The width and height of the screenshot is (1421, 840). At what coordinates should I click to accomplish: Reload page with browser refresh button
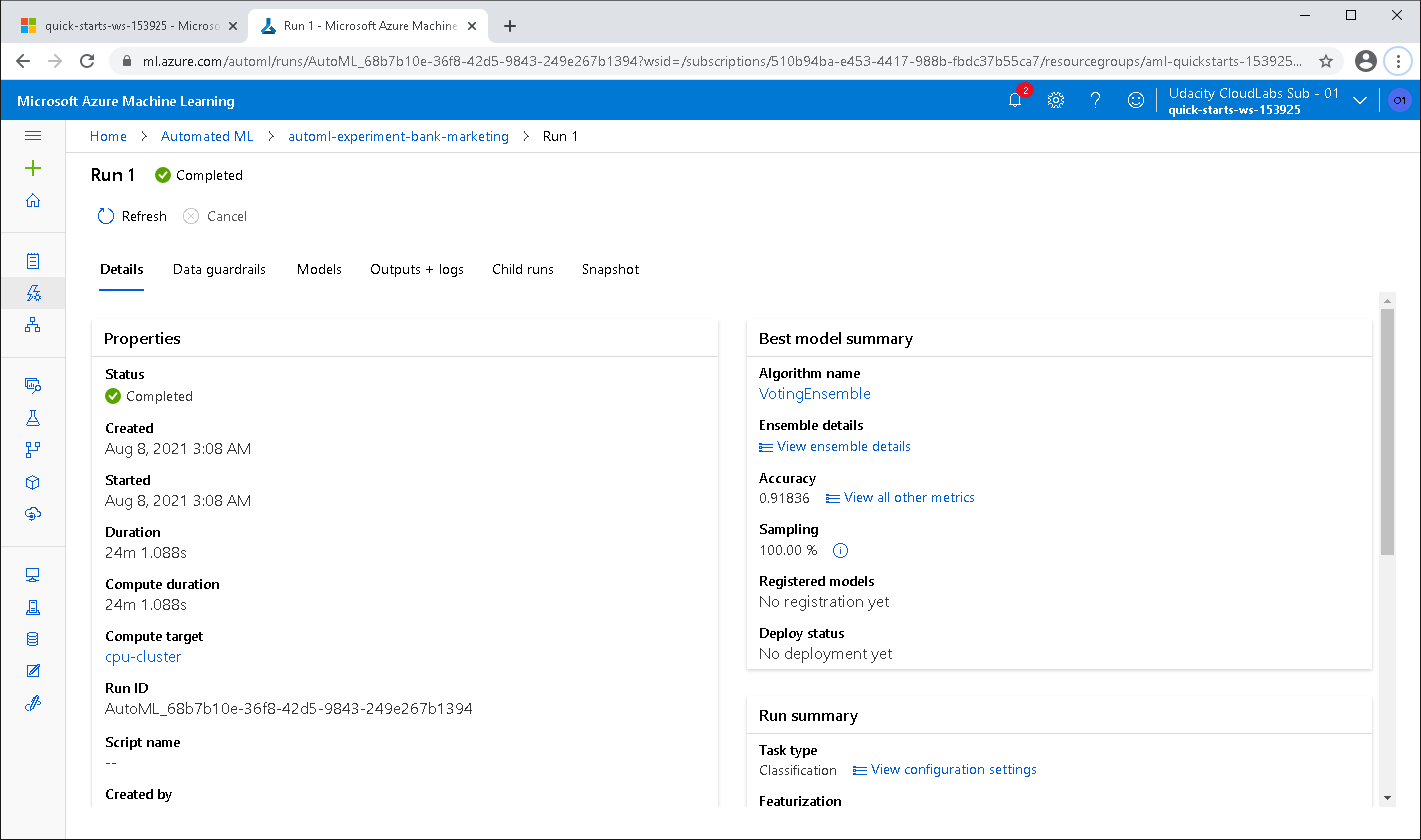(x=87, y=61)
